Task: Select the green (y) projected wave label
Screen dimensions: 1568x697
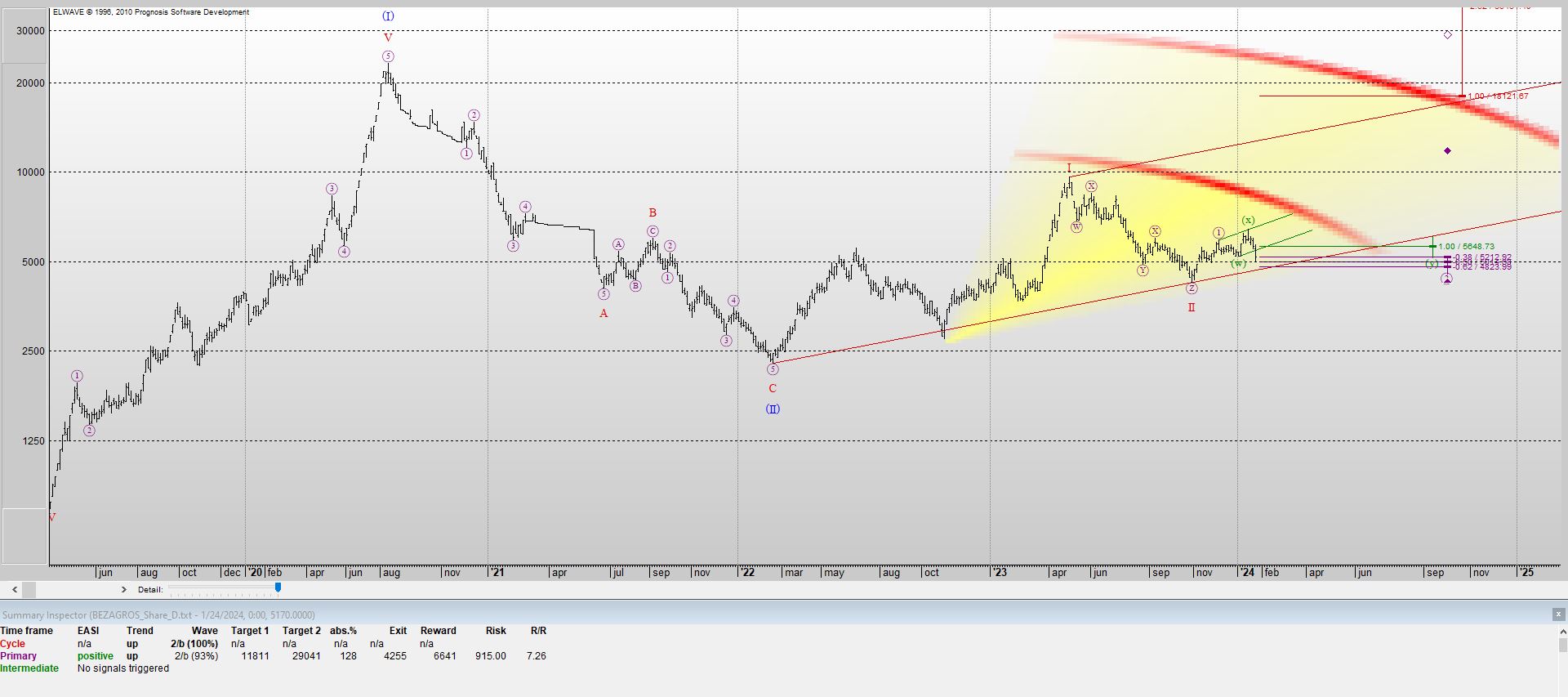Action: (1432, 264)
